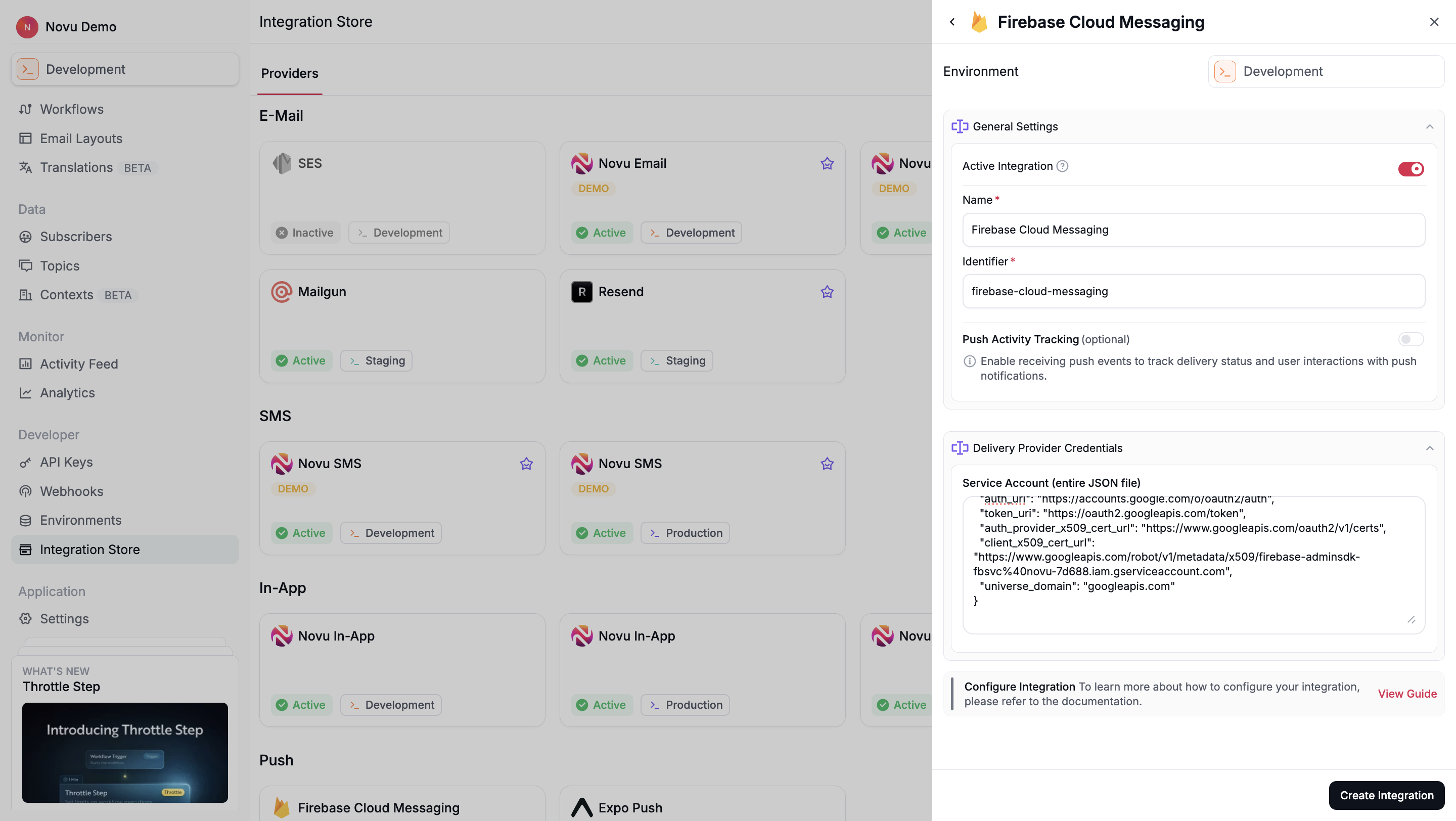Click the Mailgun provider logo
Screen dimensions: 1456x821
pyautogui.click(x=282, y=292)
